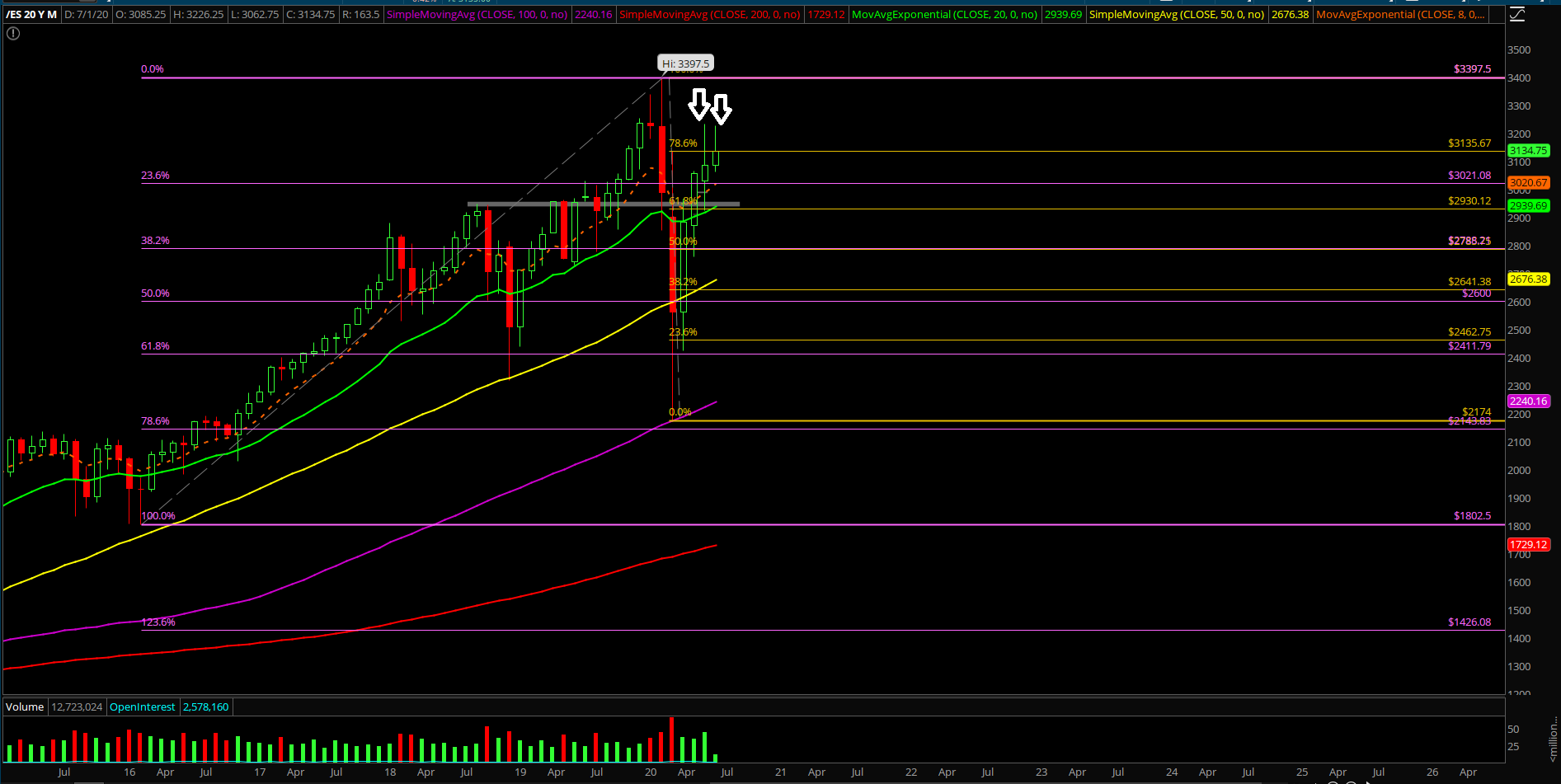The width and height of the screenshot is (1561, 784).
Task: Click the OpenInterest study label
Action: [143, 707]
